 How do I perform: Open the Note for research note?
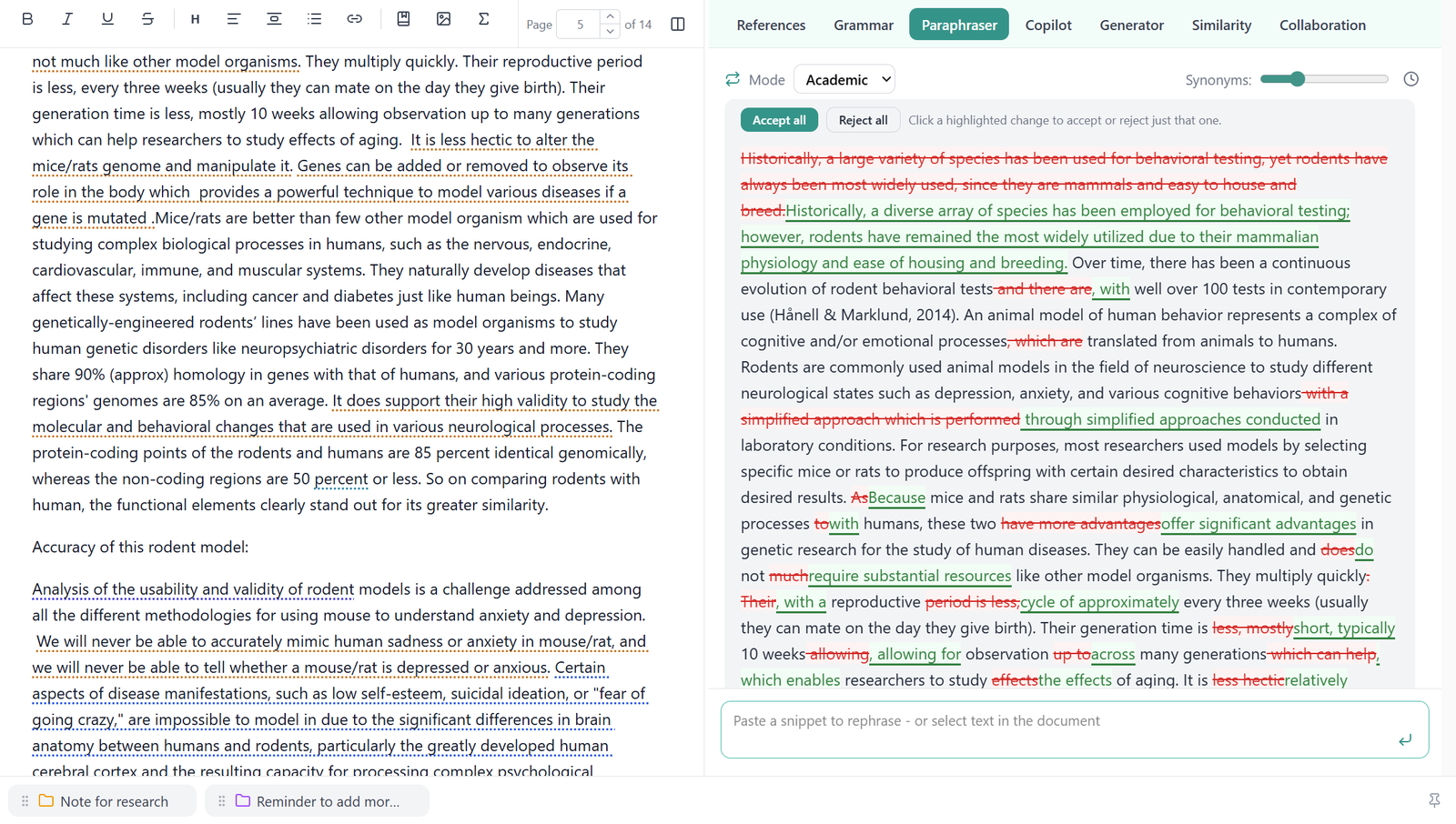click(102, 801)
